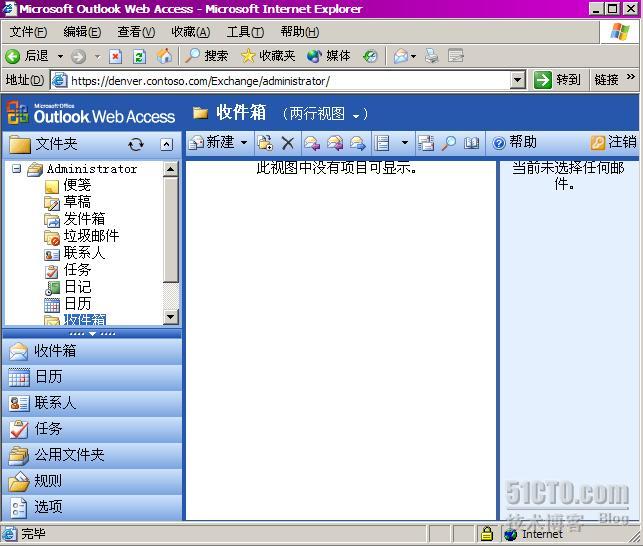Expand the 两行视图 view dropdown
The width and height of the screenshot is (643, 546).
(325, 114)
